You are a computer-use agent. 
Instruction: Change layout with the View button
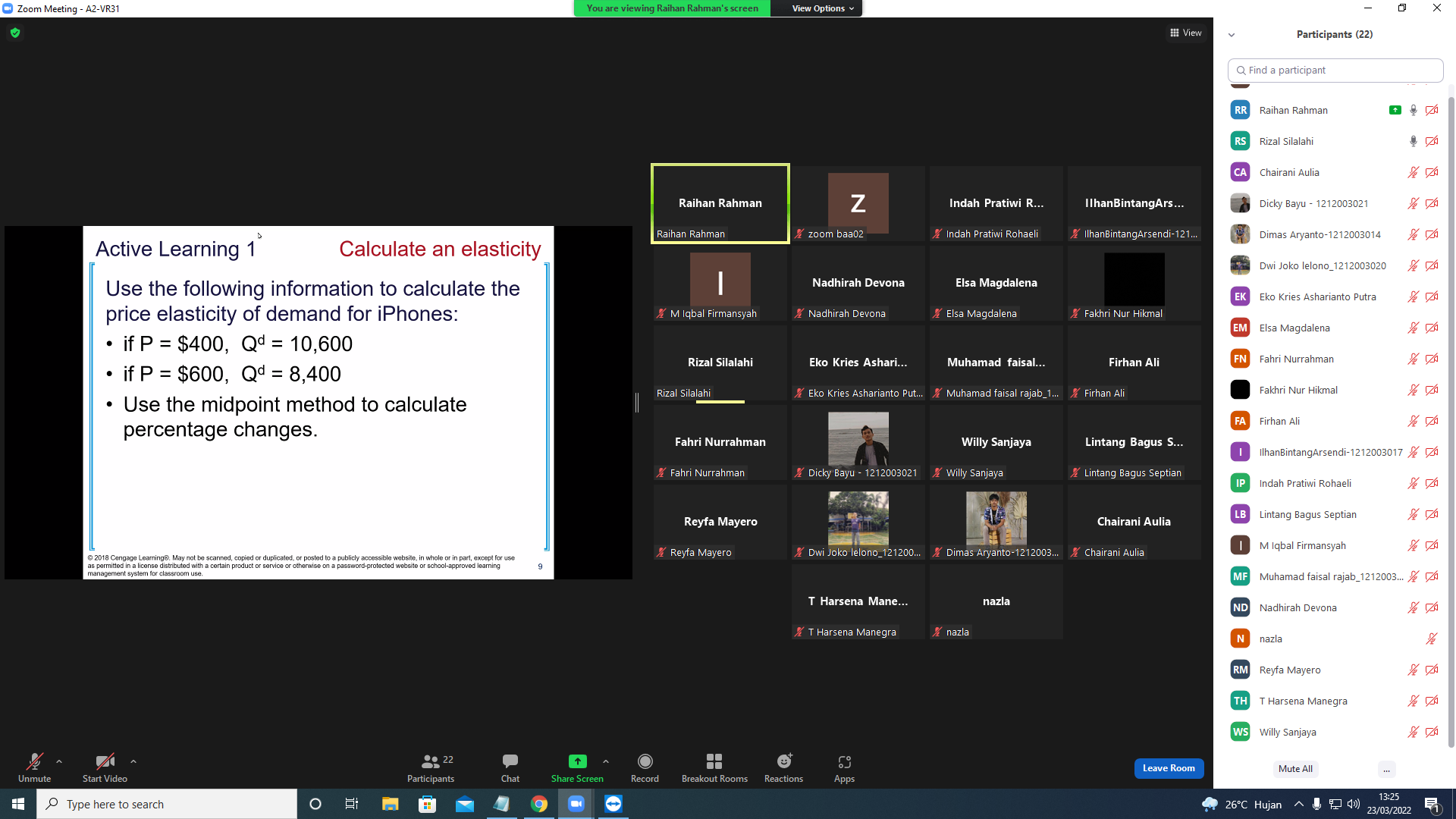click(1186, 33)
